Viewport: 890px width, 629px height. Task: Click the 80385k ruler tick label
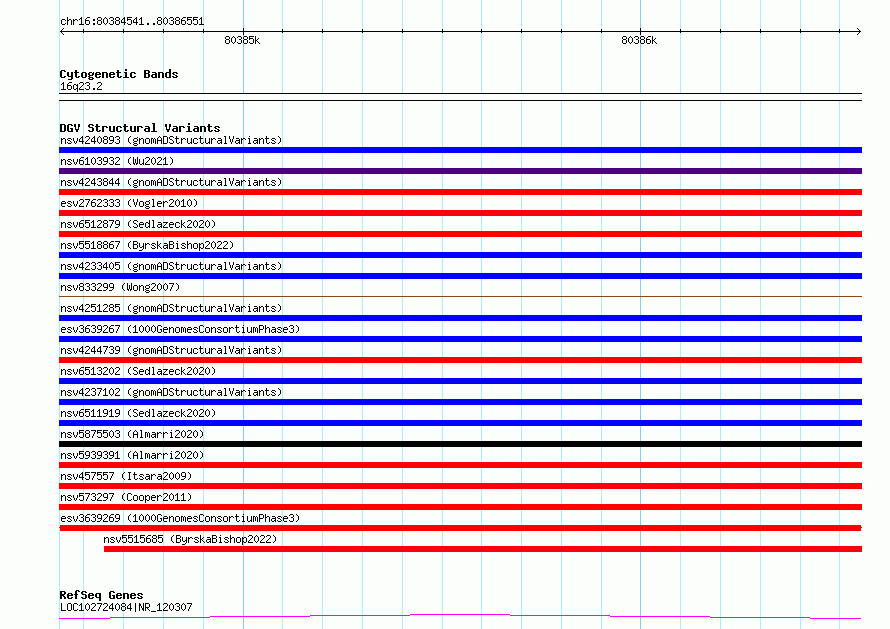[242, 40]
